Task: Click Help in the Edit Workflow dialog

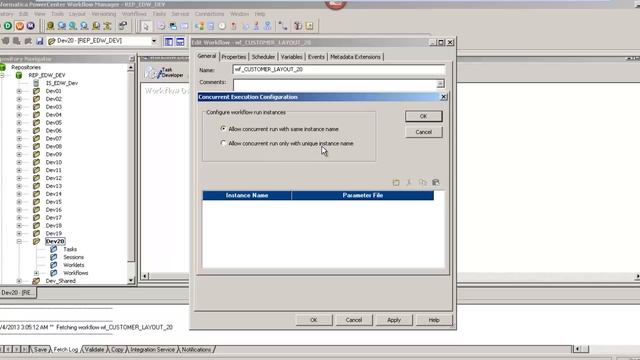Action: pos(434,320)
